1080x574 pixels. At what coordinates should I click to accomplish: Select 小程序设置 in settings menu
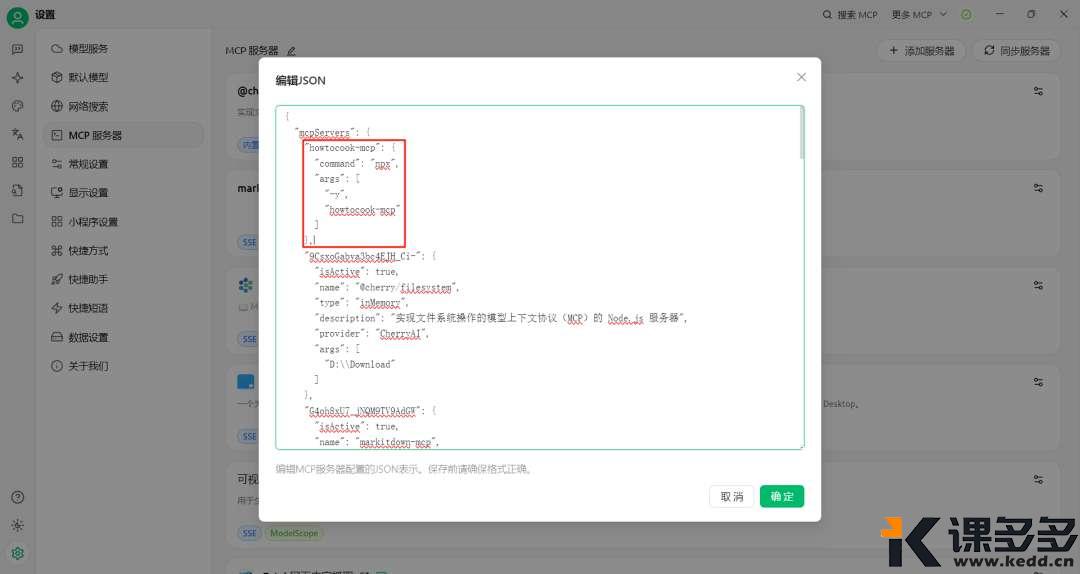pyautogui.click(x=123, y=222)
